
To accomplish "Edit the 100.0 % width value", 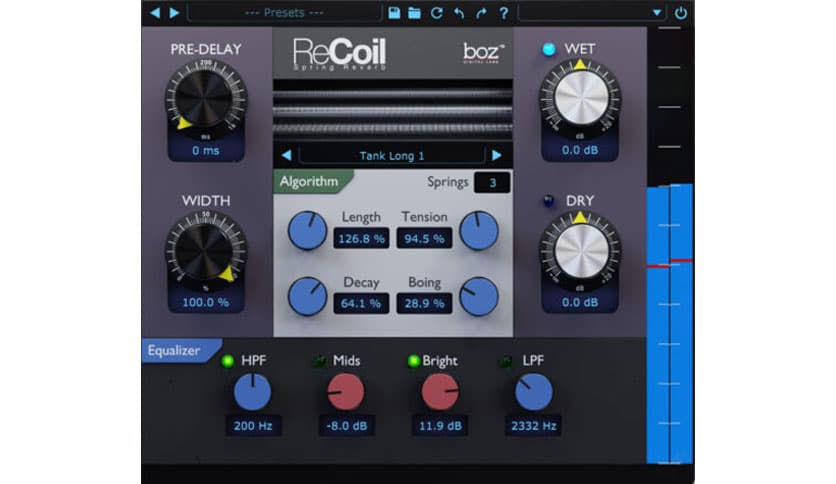I will pos(206,302).
